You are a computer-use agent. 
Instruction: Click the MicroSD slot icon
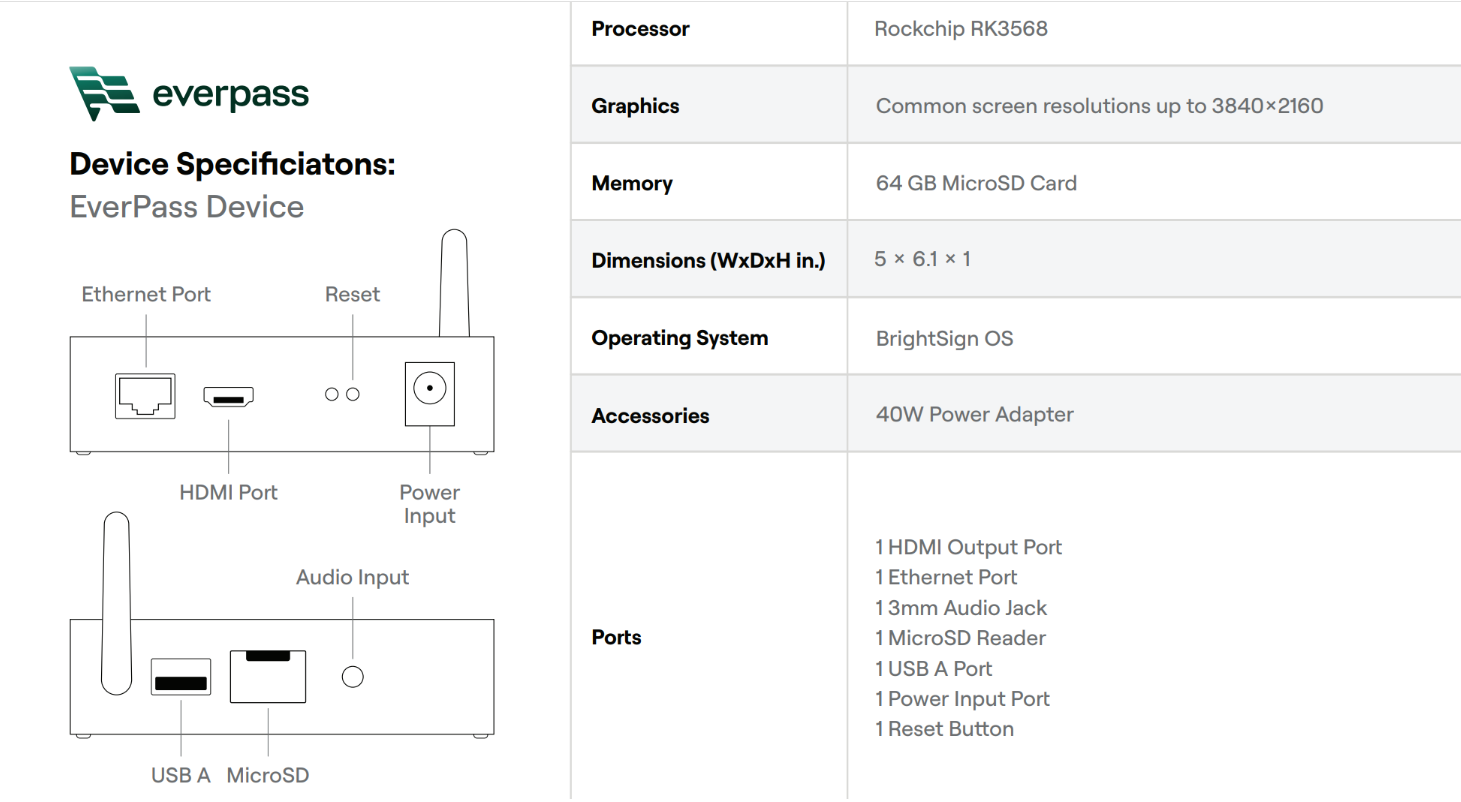point(268,676)
